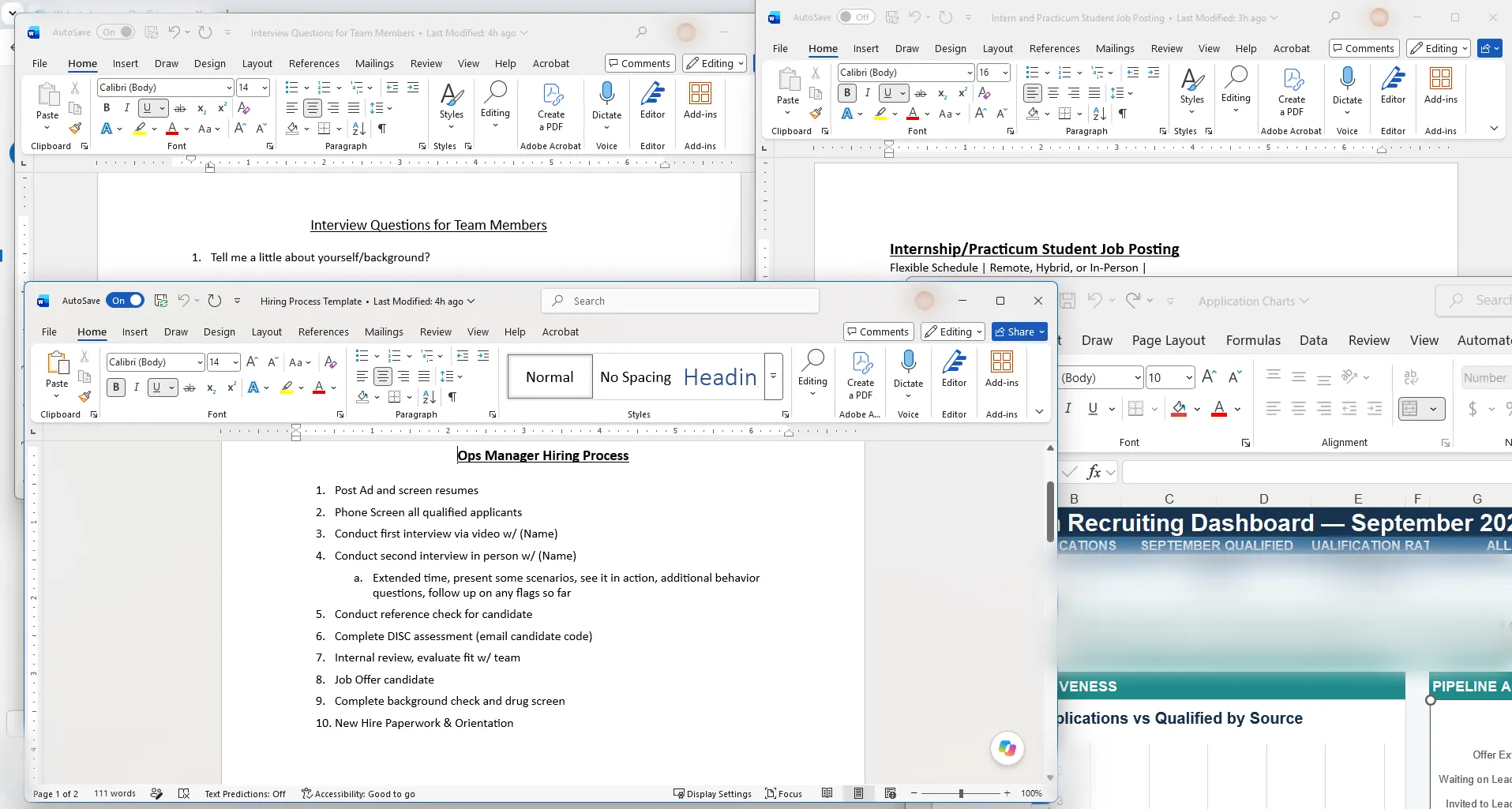Open Mailings tab in Intern Job Posting window
1512x809 pixels.
pyautogui.click(x=1115, y=48)
